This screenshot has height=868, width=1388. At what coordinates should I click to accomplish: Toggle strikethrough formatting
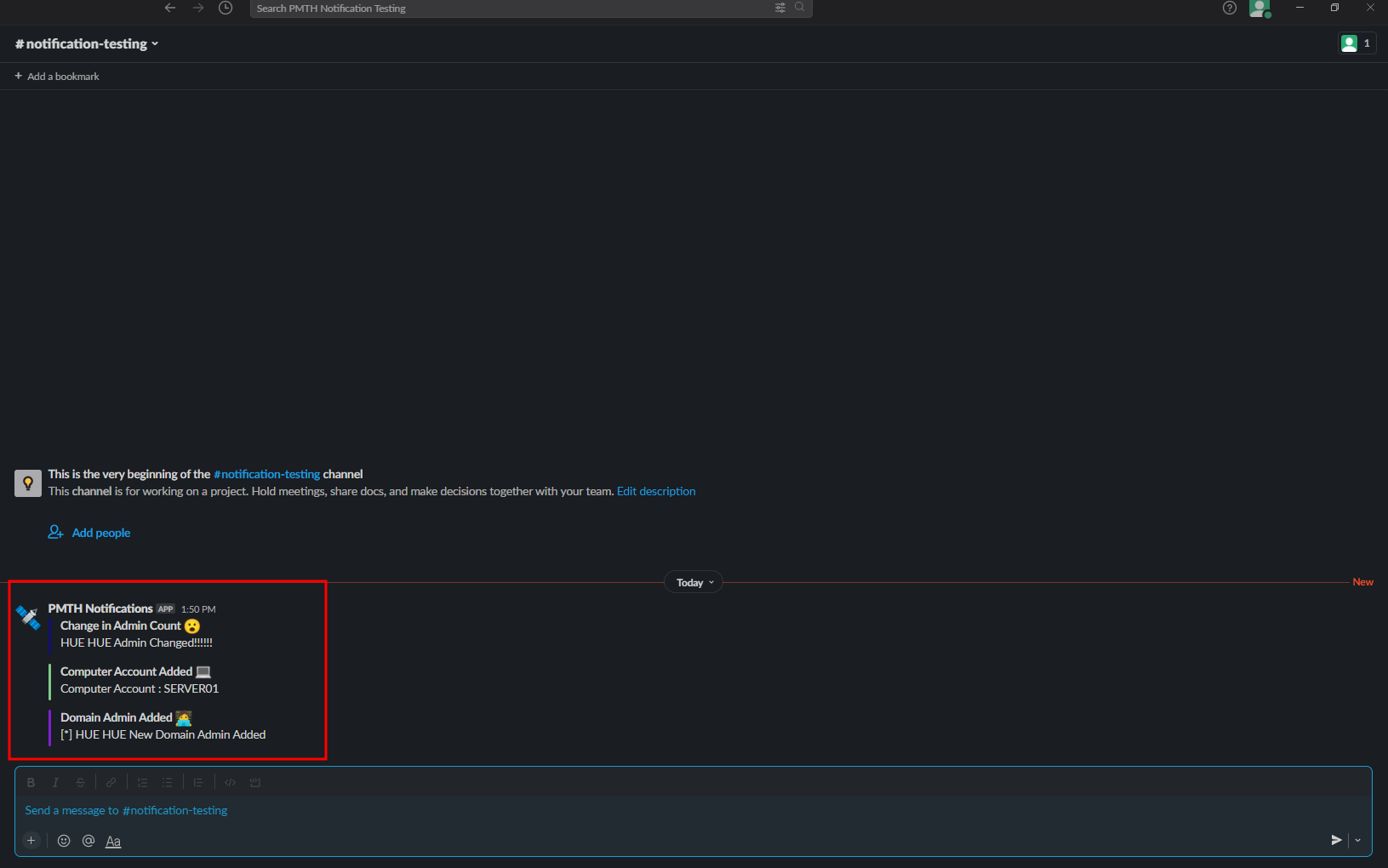pyautogui.click(x=81, y=783)
